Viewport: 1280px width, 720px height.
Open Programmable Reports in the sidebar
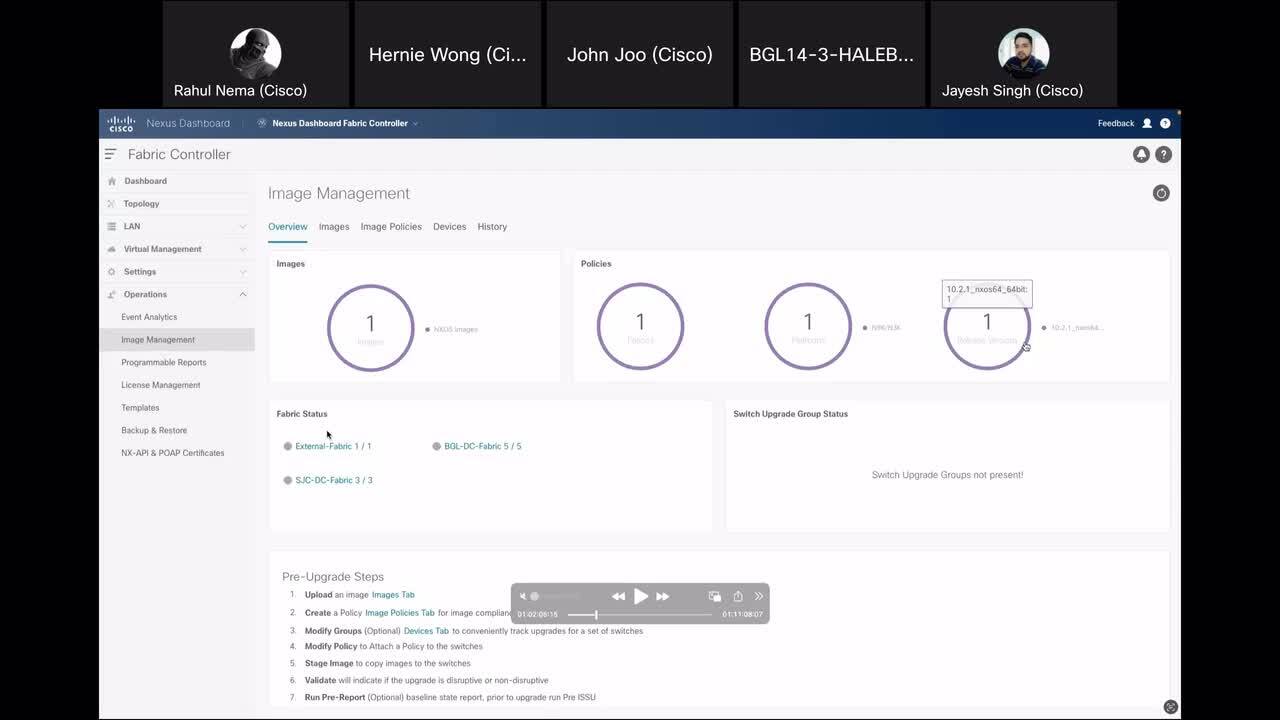click(x=164, y=362)
